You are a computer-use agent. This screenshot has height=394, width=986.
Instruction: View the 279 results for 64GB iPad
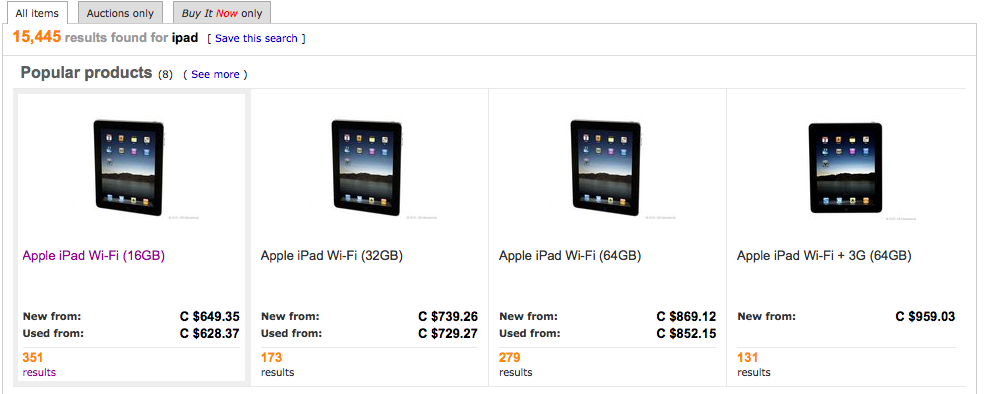(x=516, y=364)
